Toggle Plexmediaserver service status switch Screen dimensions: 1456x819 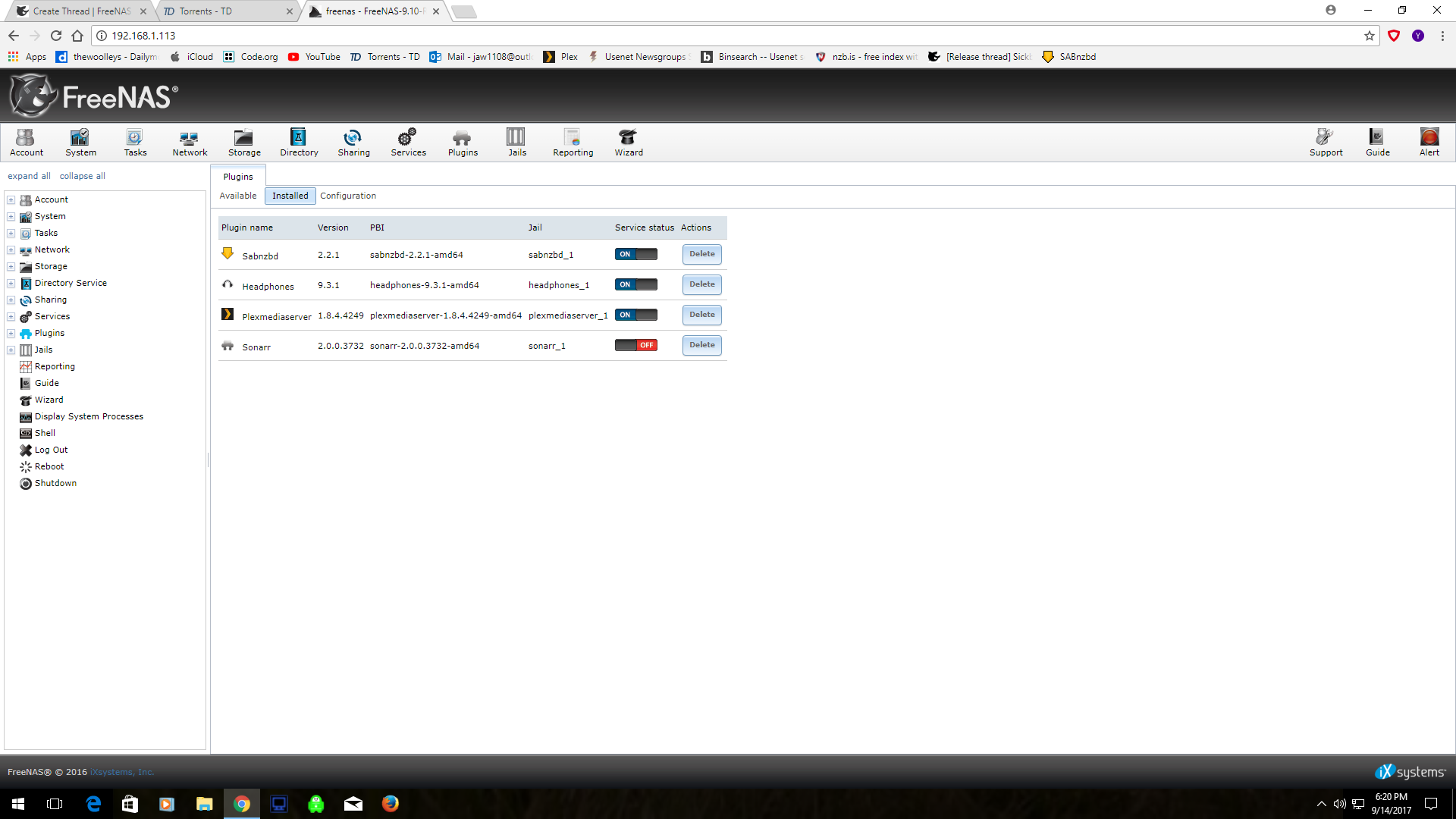636,315
